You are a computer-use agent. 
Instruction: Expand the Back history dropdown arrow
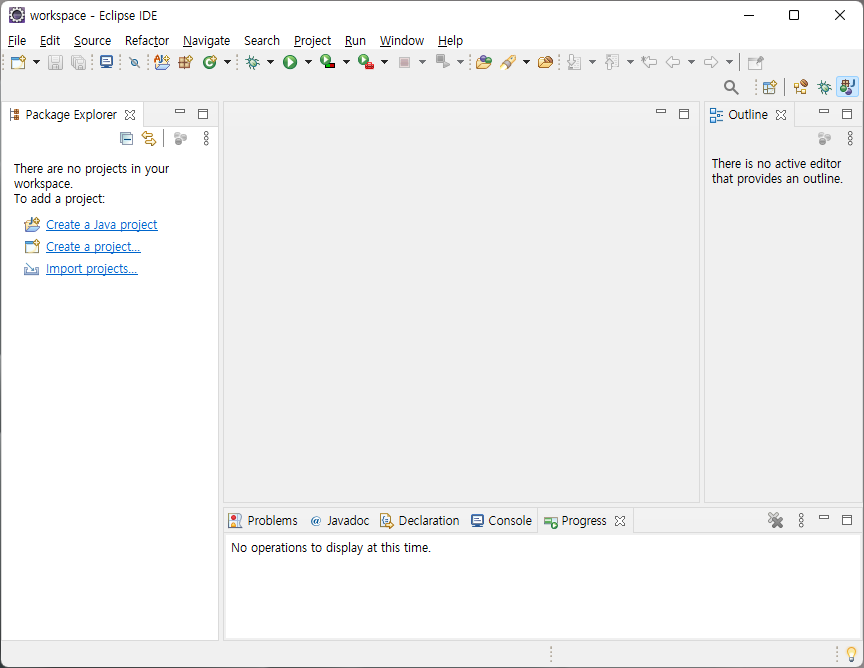pyautogui.click(x=691, y=62)
